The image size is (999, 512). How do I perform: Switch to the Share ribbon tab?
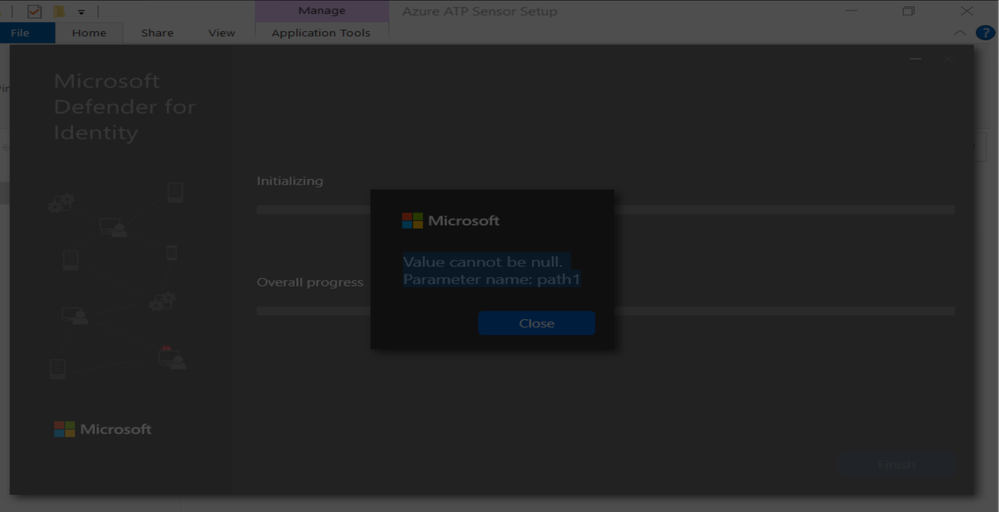[157, 32]
